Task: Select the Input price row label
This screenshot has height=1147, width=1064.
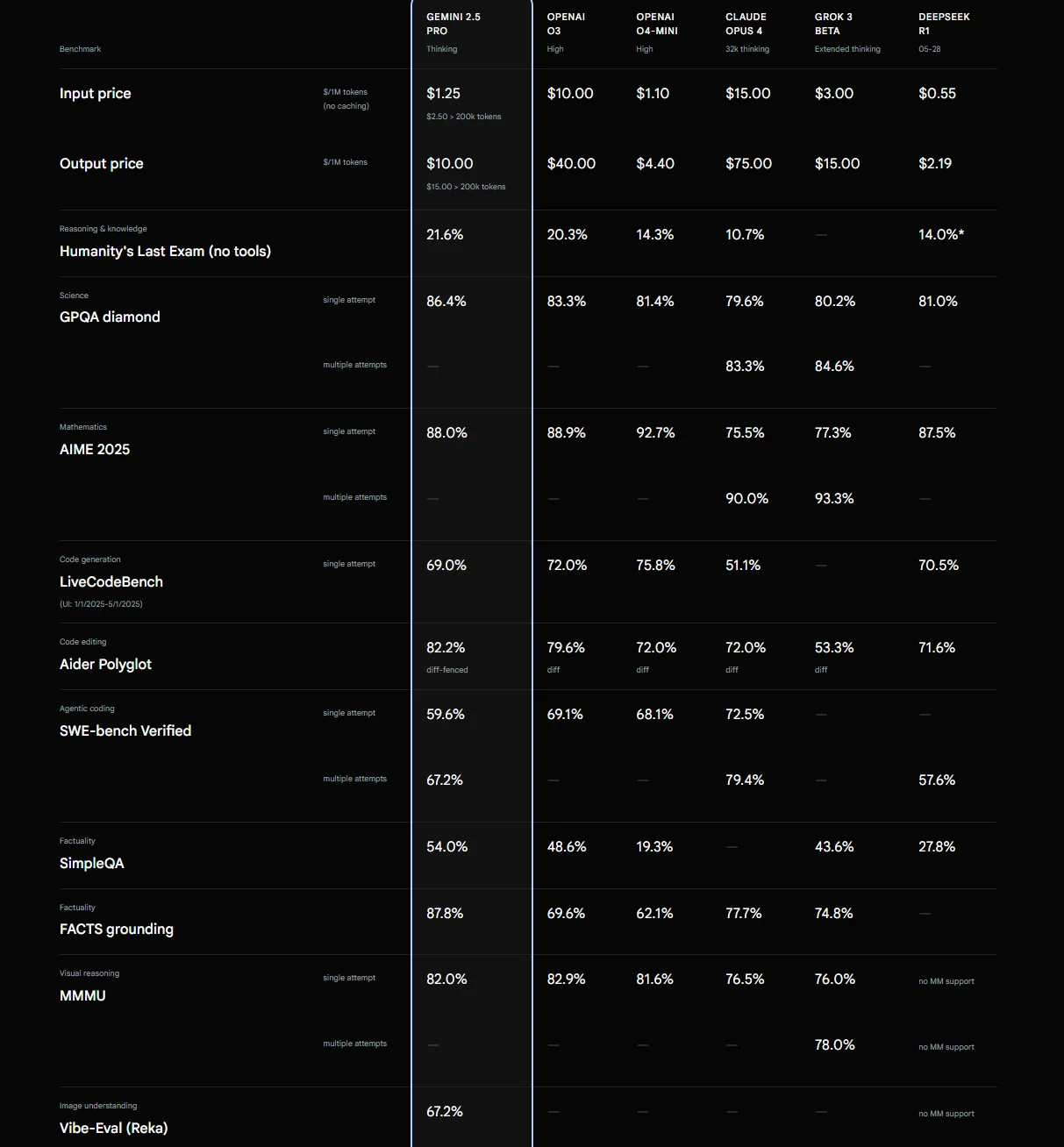Action: [x=95, y=93]
